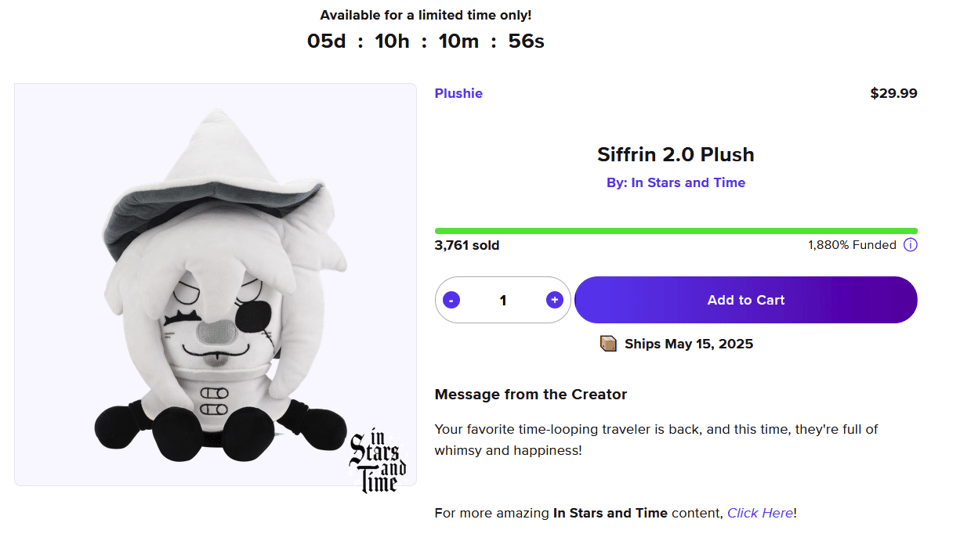960x541 pixels.
Task: Click the Ships May 15, 2025 text
Action: 688,344
